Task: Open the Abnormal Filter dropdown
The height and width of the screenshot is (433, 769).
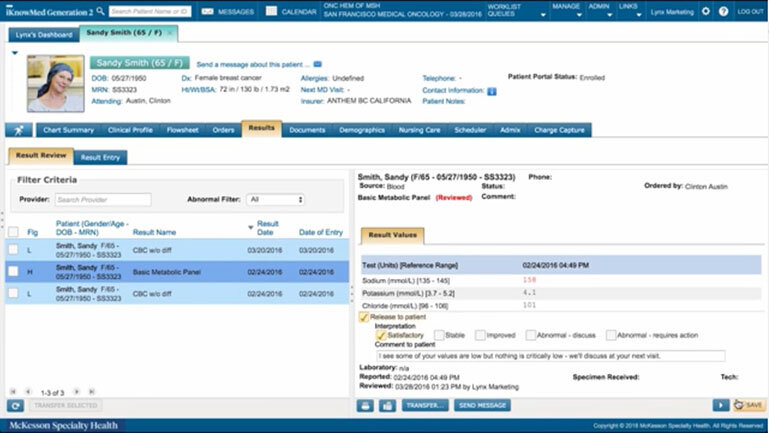Action: pyautogui.click(x=276, y=200)
